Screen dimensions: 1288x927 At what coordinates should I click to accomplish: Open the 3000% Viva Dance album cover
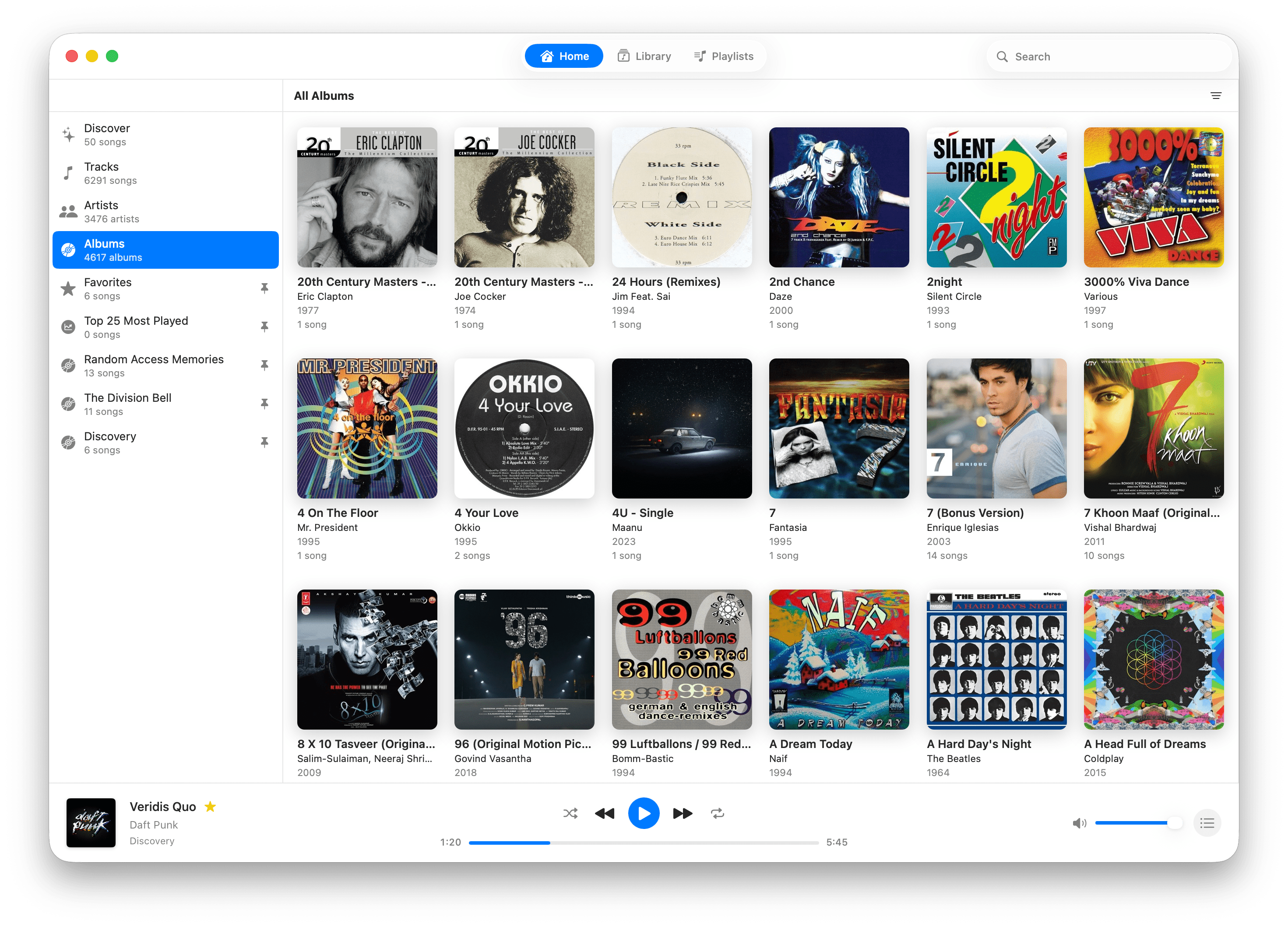pyautogui.click(x=1154, y=197)
